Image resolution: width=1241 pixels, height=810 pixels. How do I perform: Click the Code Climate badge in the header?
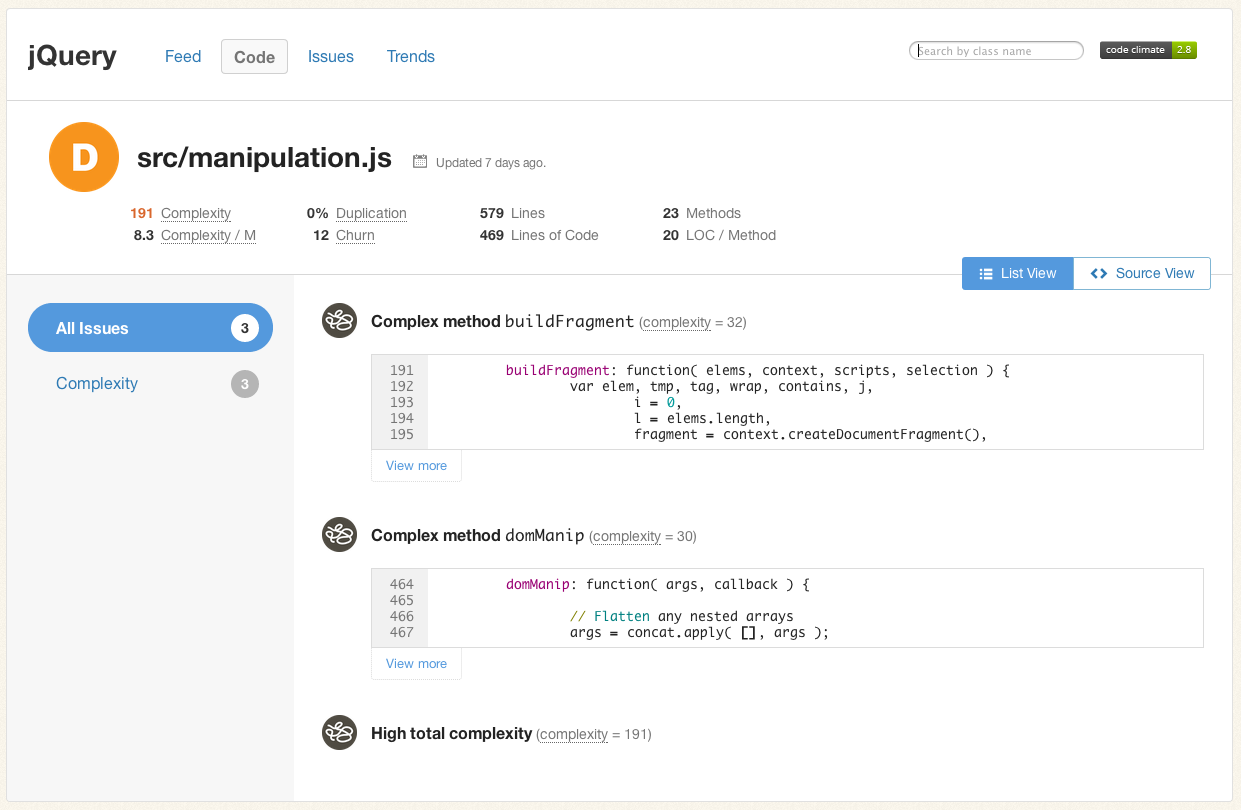point(1147,49)
